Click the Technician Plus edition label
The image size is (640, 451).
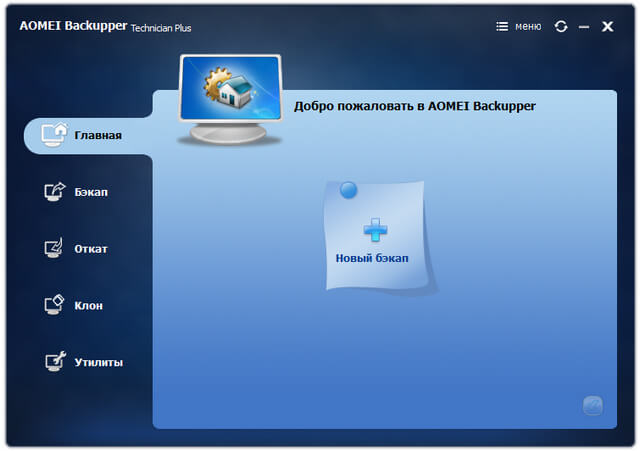161,28
